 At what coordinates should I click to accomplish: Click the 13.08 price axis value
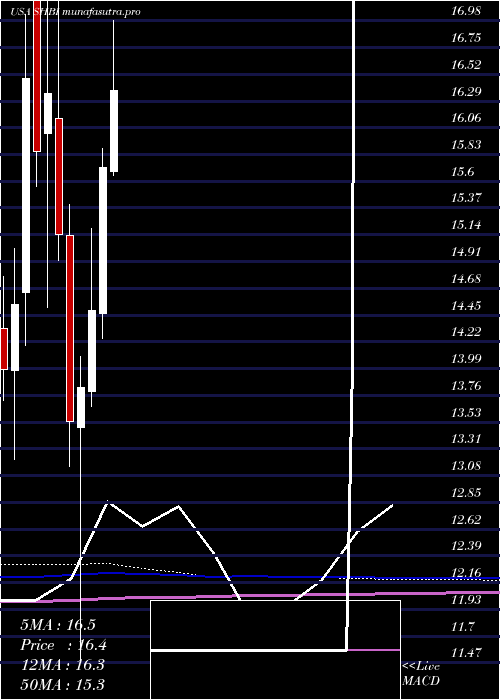point(466,466)
